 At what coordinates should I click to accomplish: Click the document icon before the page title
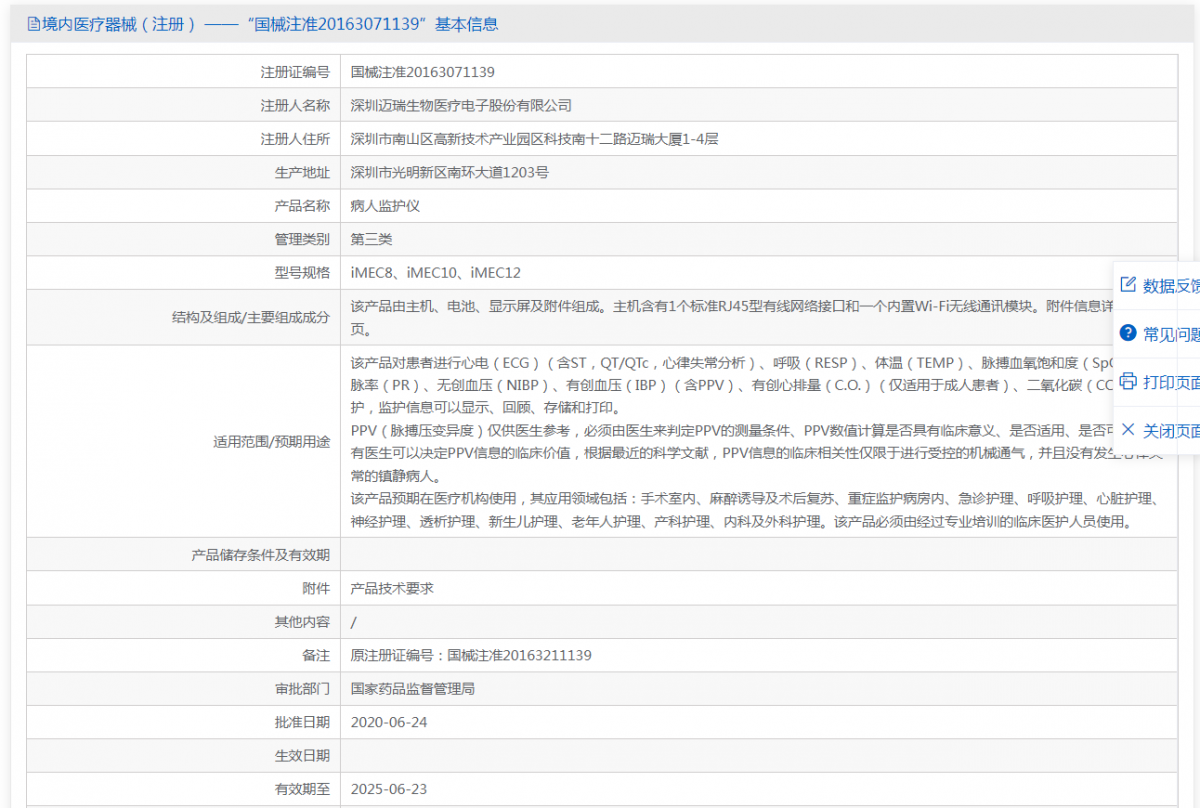point(33,25)
